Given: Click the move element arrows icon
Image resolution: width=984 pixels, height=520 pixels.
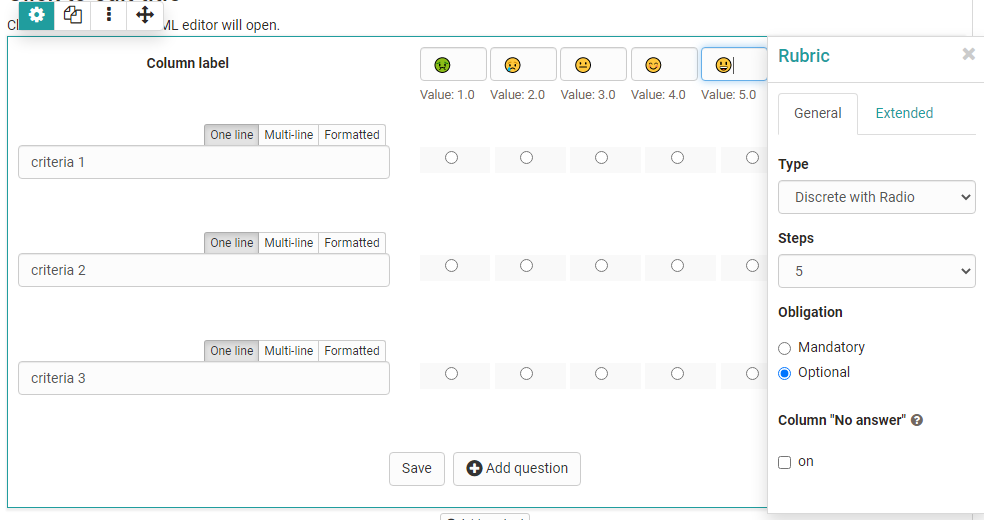Looking at the screenshot, I should pyautogui.click(x=145, y=15).
